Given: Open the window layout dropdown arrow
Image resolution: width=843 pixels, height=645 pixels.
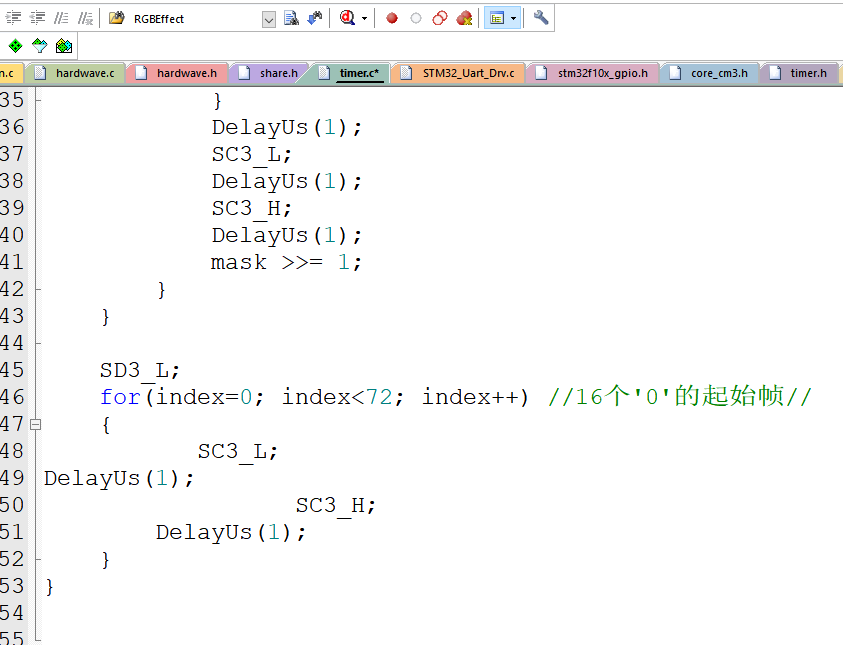Looking at the screenshot, I should 514,19.
